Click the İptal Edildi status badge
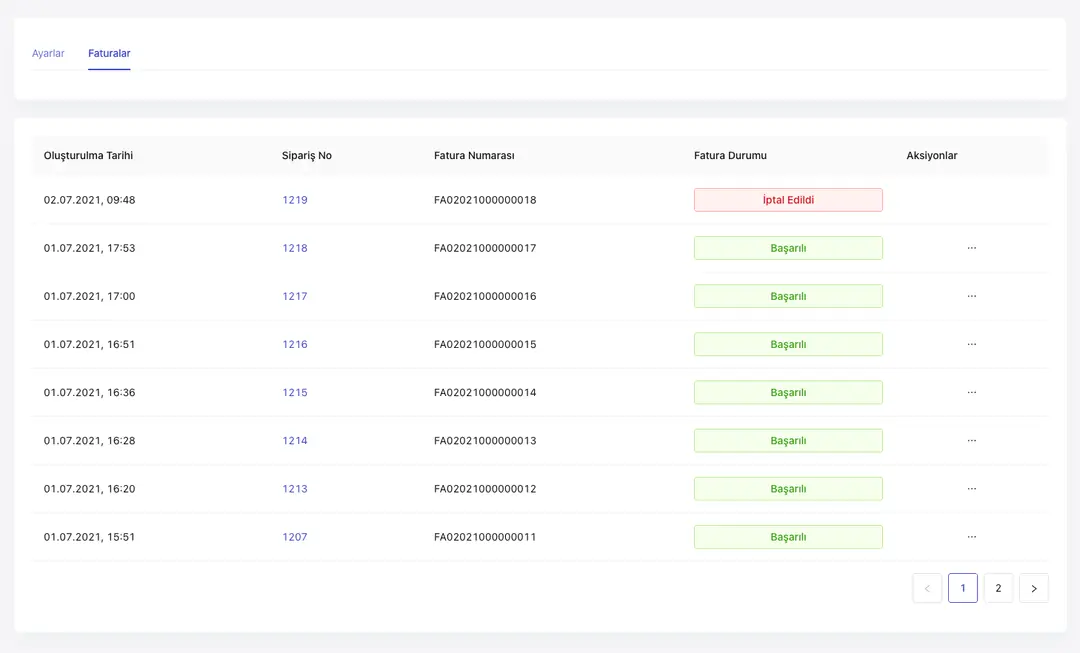The height and width of the screenshot is (653, 1080). coord(788,200)
